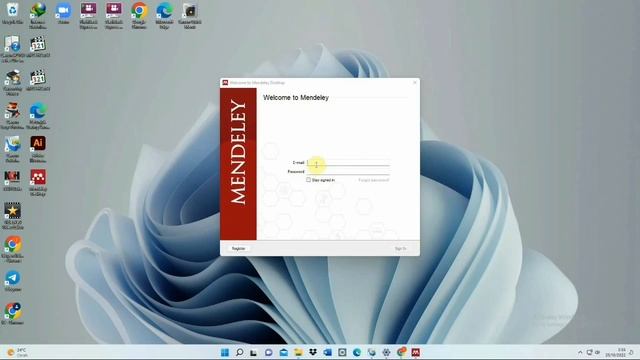Close the Welcome to Mendeley dialog
Viewport: 640px width, 360px height.
coord(415,82)
